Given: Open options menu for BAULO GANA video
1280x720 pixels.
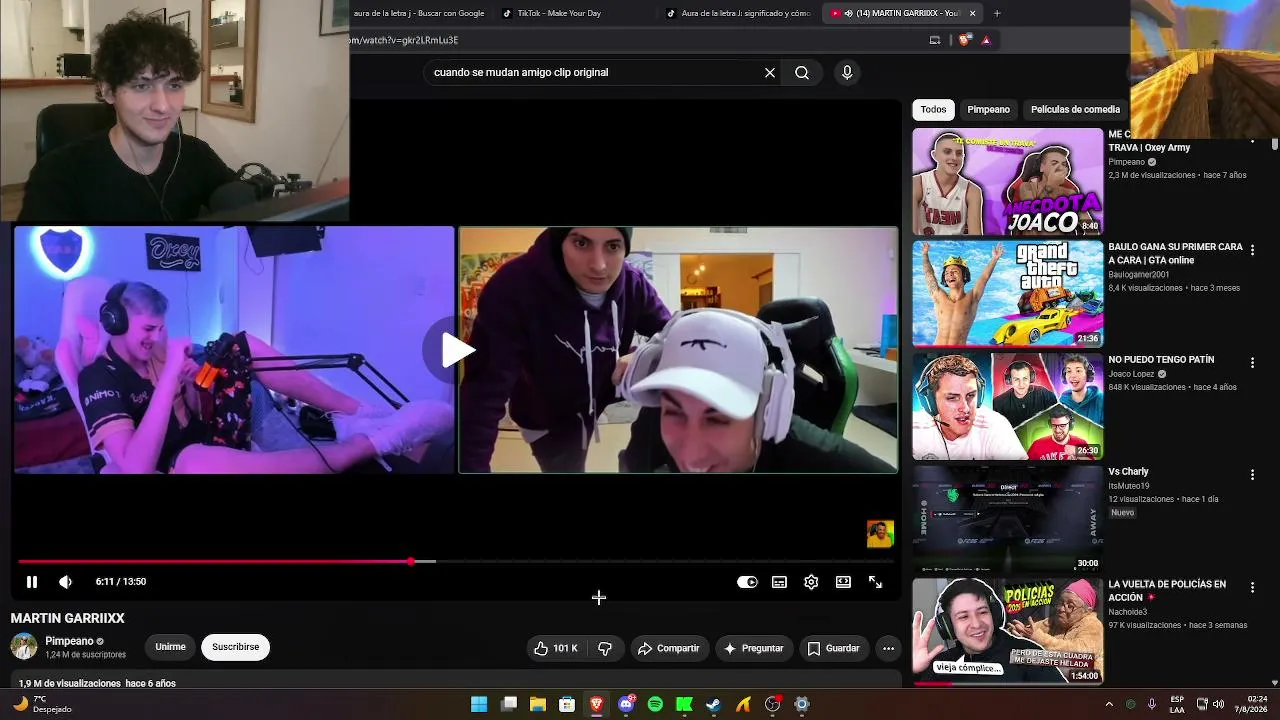Looking at the screenshot, I should pos(1252,250).
